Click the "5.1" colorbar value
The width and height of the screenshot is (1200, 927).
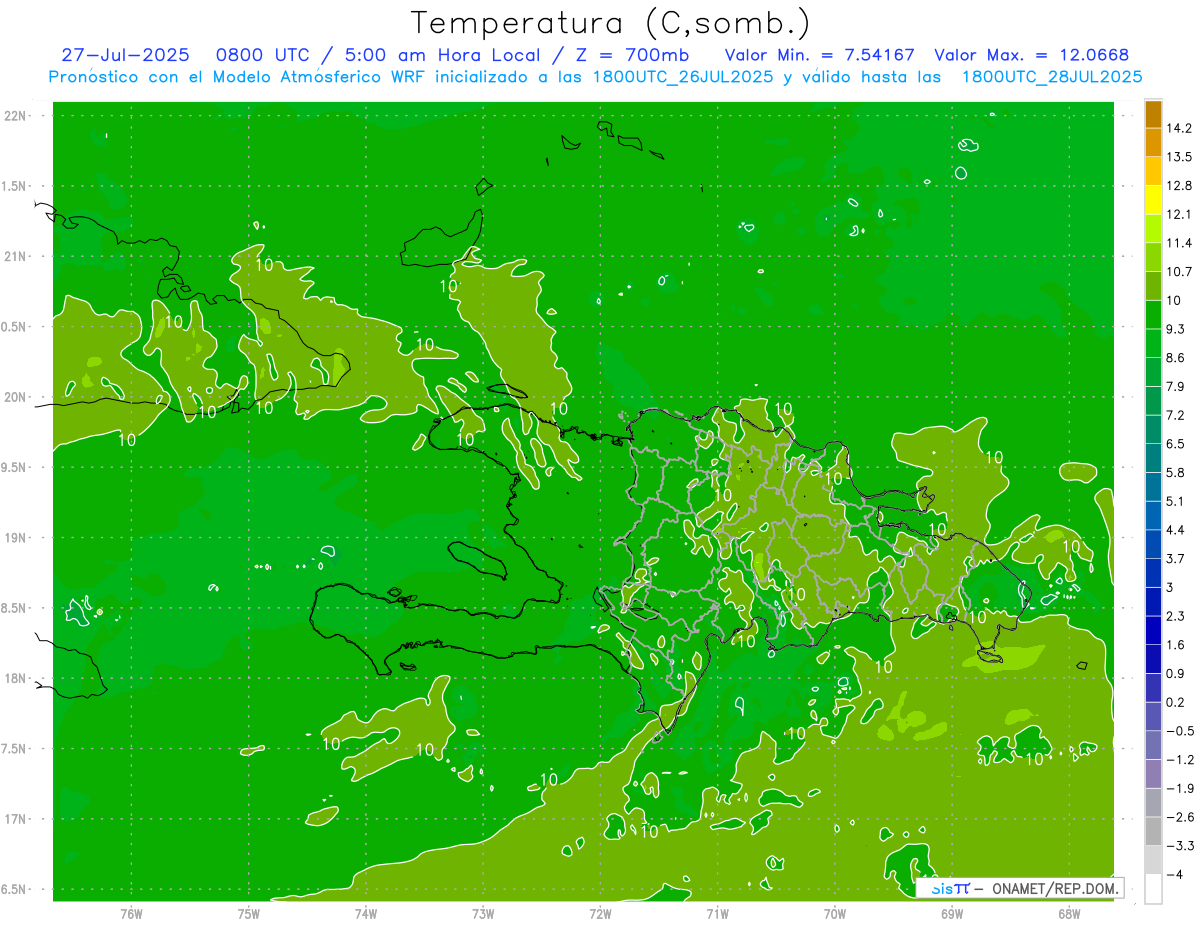(x=1176, y=501)
